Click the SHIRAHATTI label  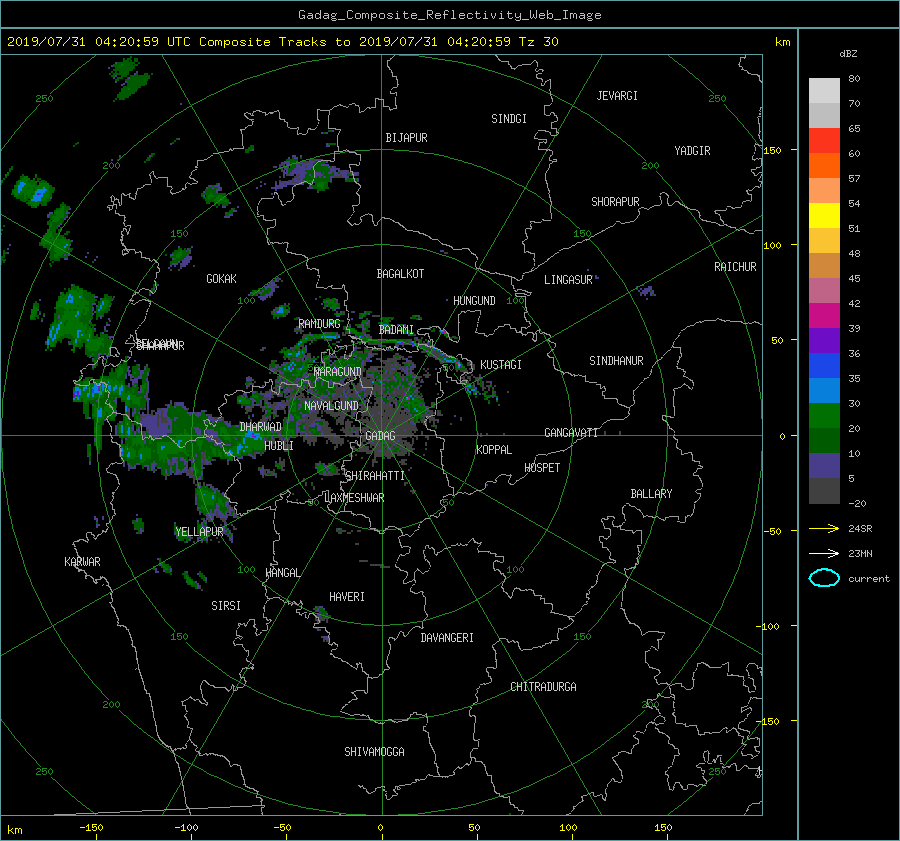(375, 476)
